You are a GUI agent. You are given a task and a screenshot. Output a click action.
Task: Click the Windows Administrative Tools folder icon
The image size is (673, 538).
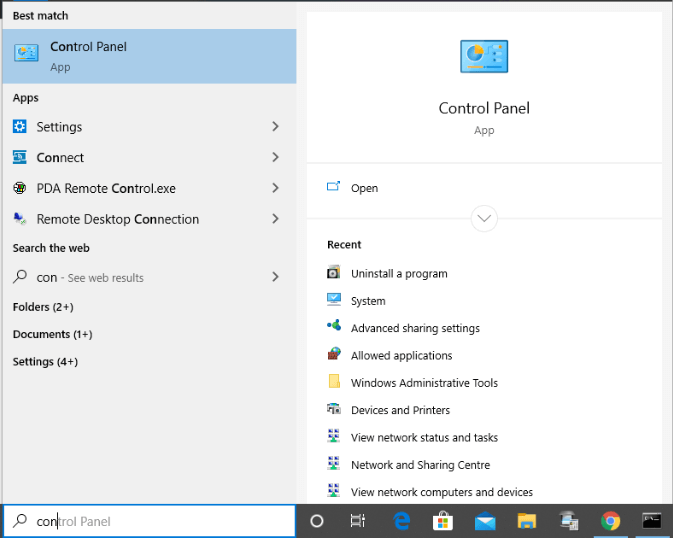tap(334, 381)
